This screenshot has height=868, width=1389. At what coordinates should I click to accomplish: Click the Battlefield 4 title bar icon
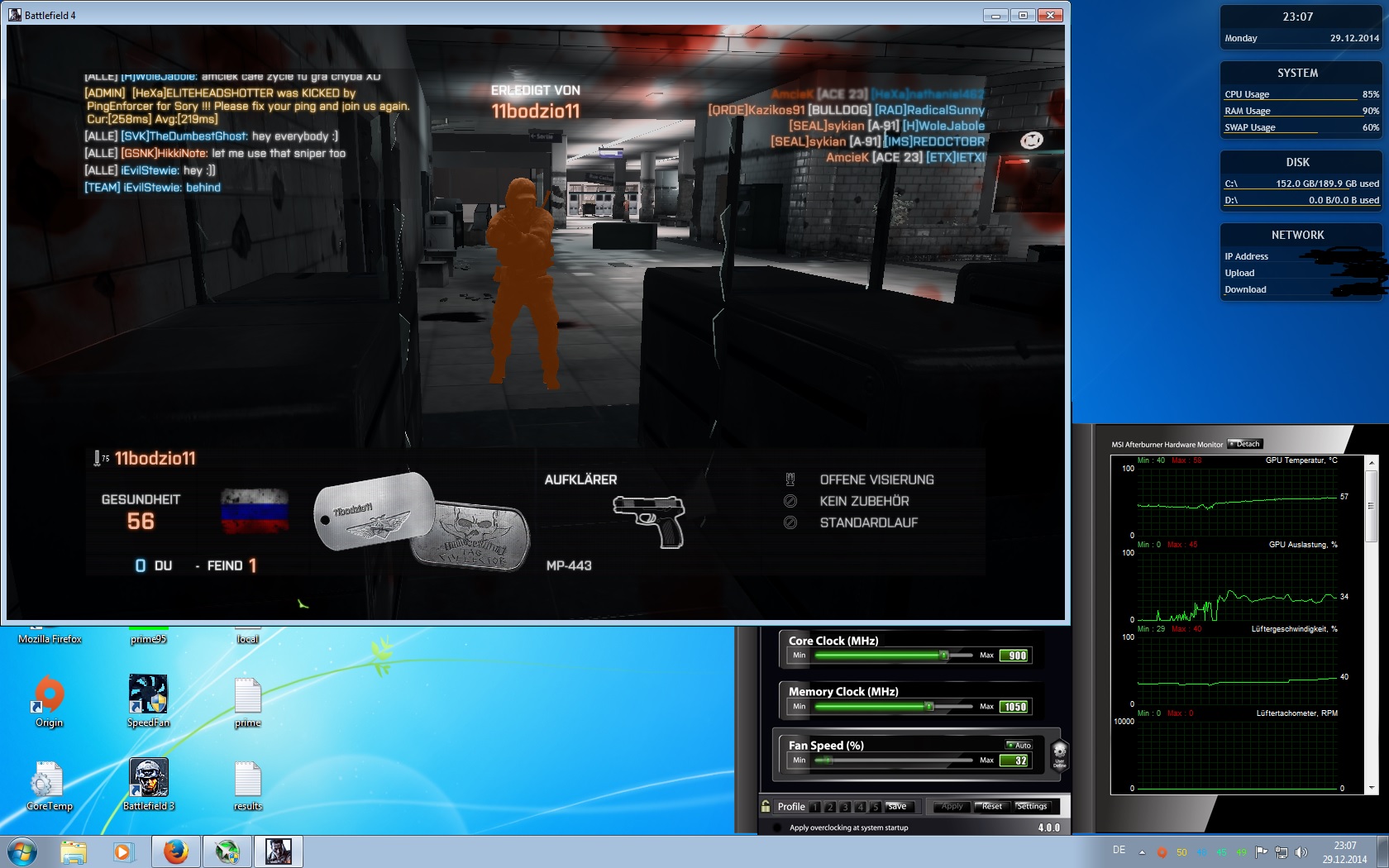(x=15, y=15)
